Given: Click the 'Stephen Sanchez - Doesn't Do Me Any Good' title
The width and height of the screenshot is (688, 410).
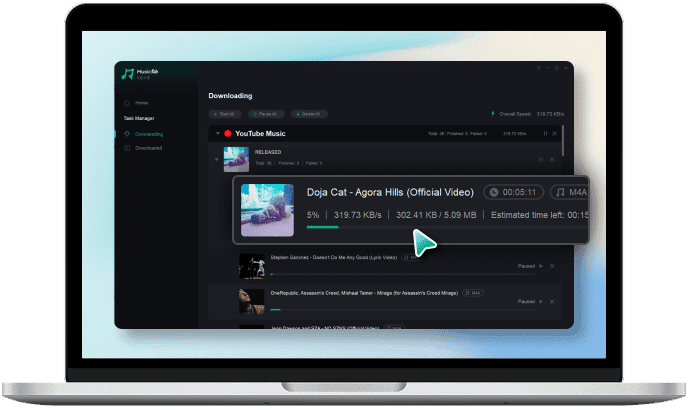Looking at the screenshot, I should pyautogui.click(x=333, y=257).
